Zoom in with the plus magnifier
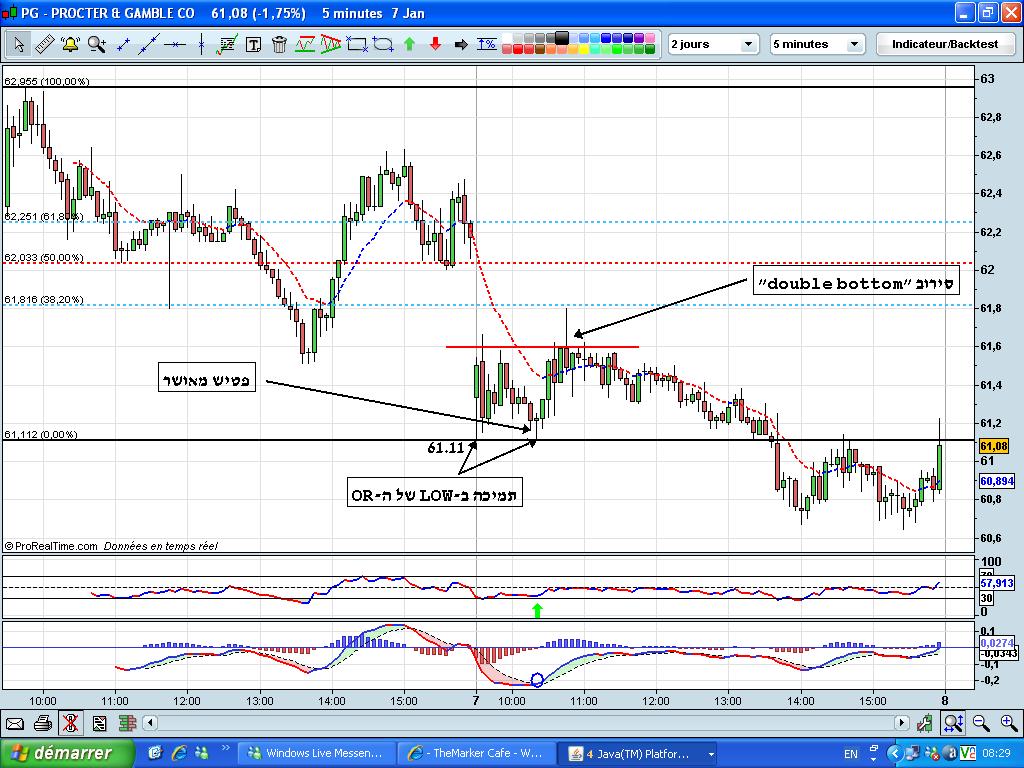Image resolution: width=1024 pixels, height=768 pixels. click(x=1009, y=722)
